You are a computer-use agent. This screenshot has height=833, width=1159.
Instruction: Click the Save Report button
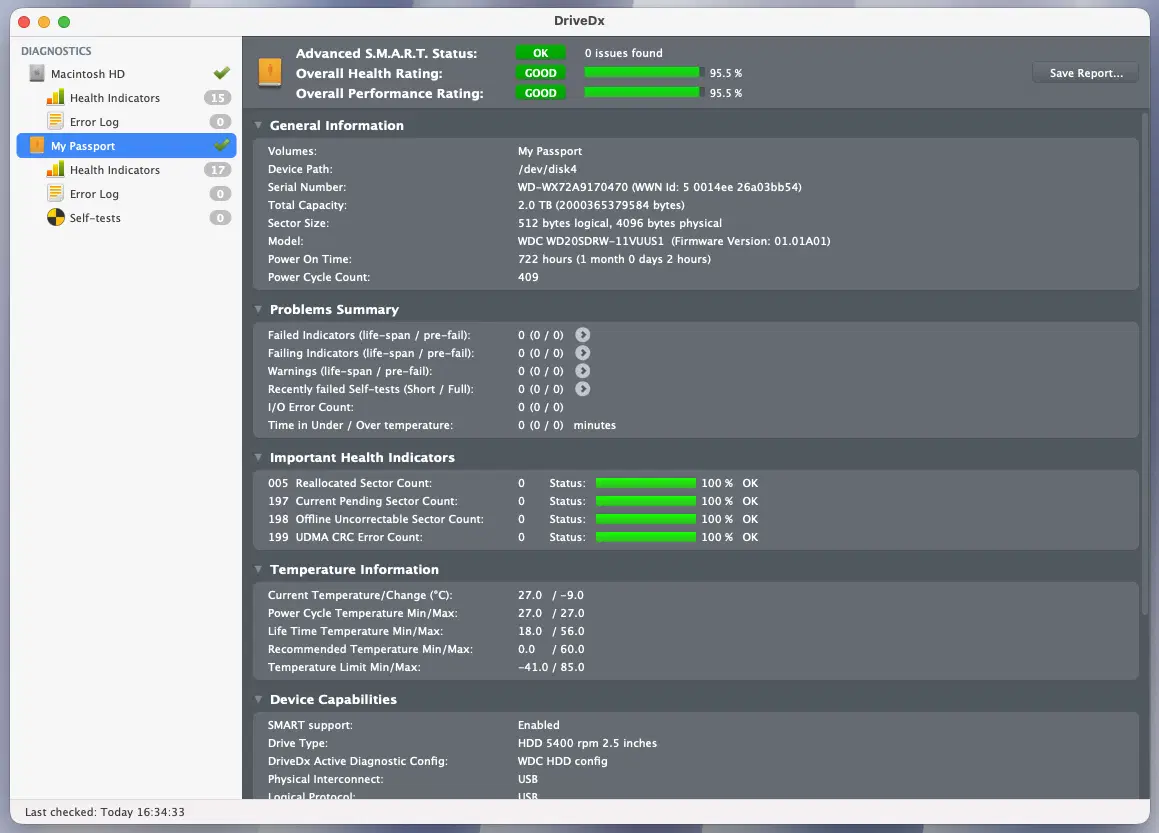coord(1085,72)
